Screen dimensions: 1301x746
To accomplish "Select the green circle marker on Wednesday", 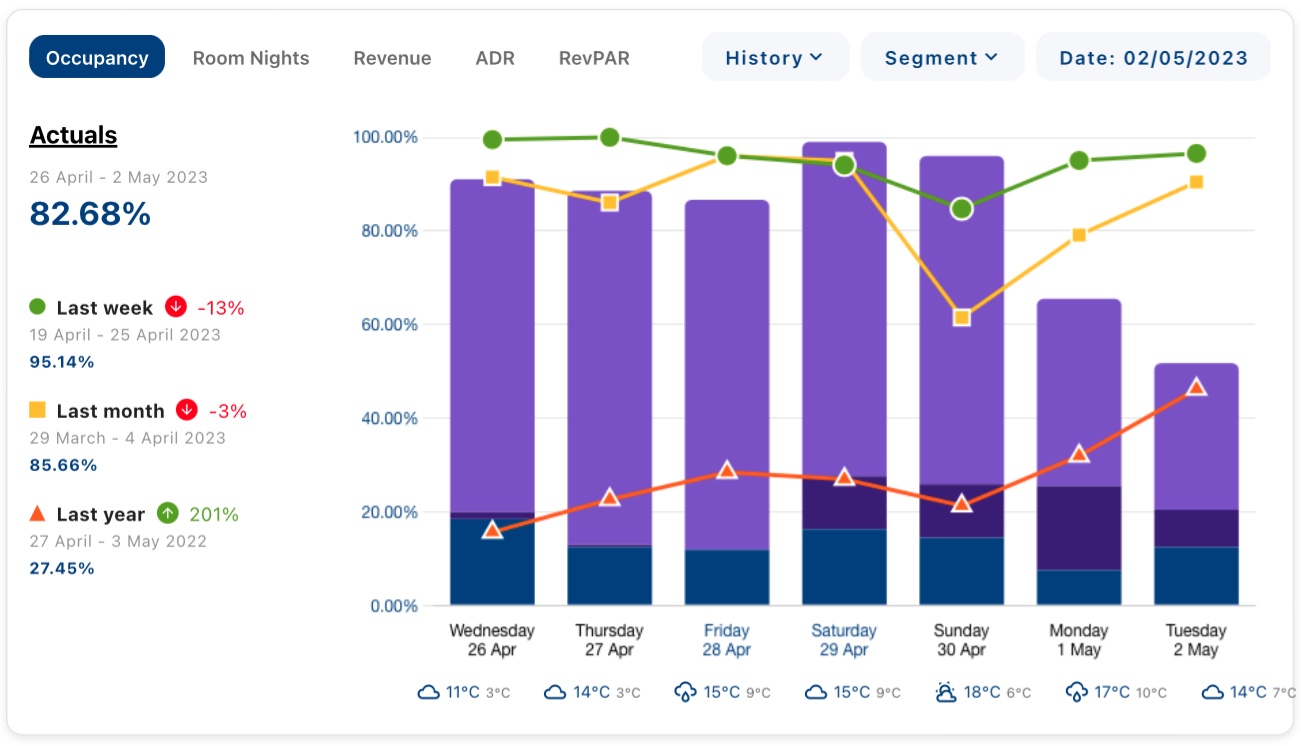I will (x=492, y=140).
